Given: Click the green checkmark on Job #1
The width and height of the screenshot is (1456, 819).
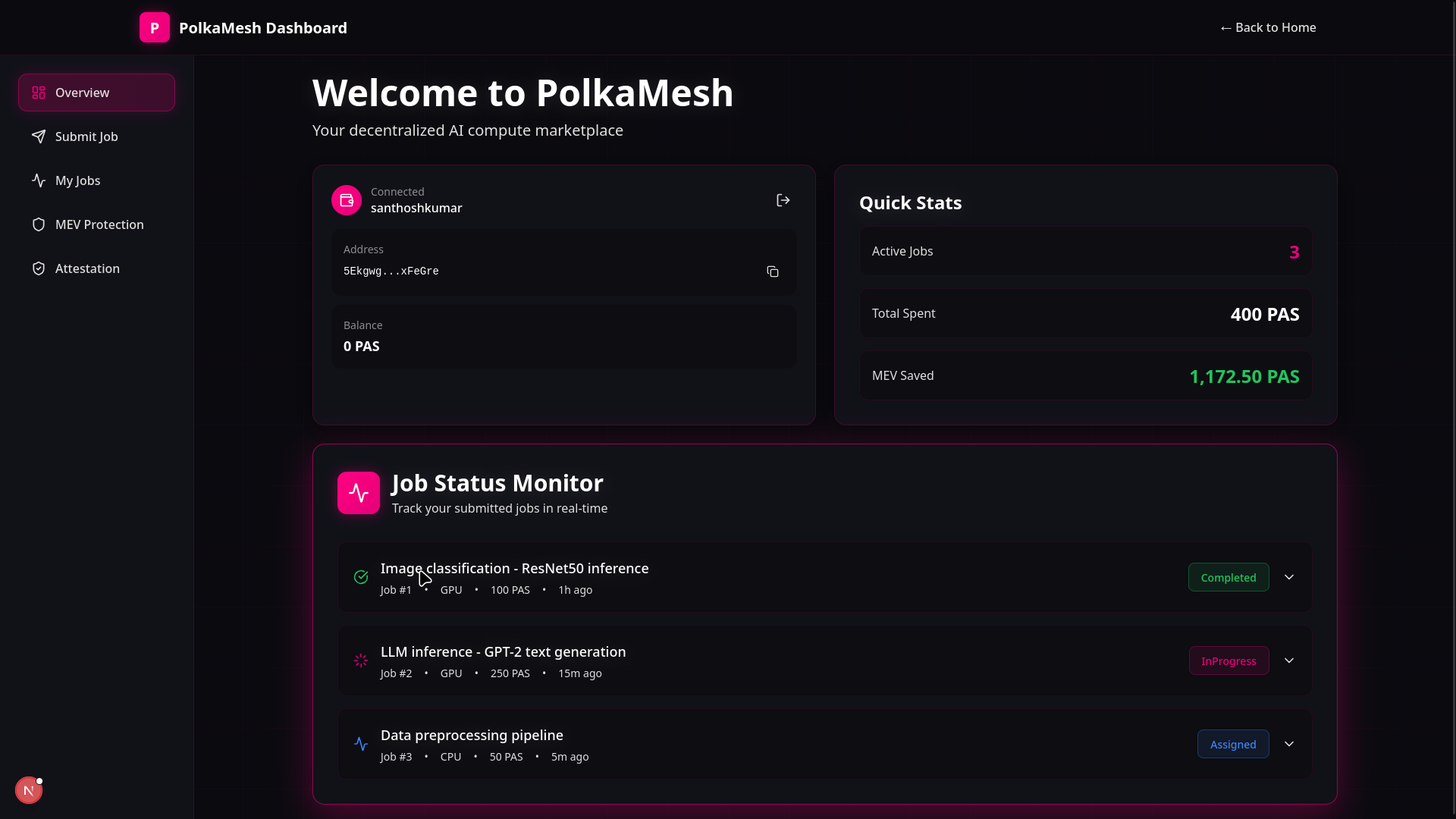Looking at the screenshot, I should (x=361, y=577).
